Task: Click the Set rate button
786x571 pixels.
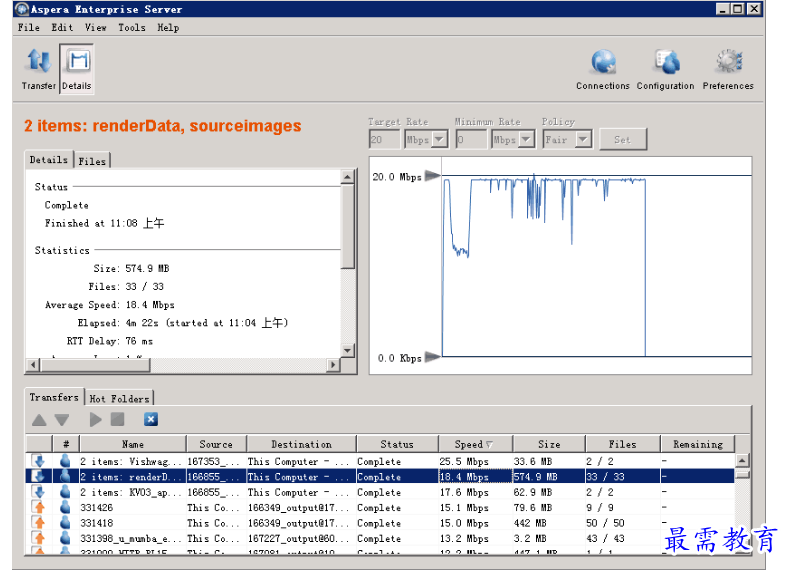Action: click(x=623, y=139)
